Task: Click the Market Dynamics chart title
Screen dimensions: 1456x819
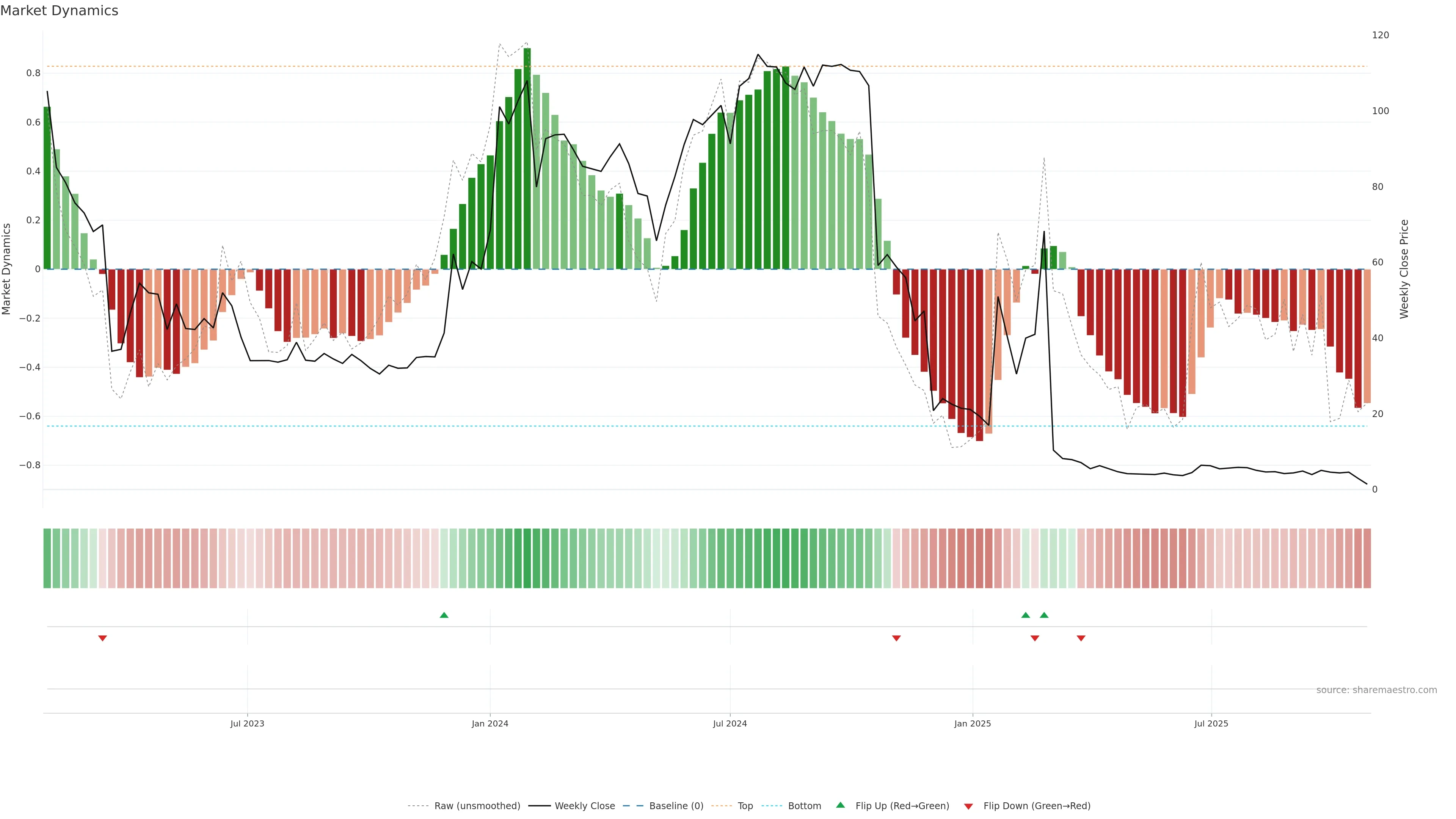Action: pyautogui.click(x=60, y=11)
